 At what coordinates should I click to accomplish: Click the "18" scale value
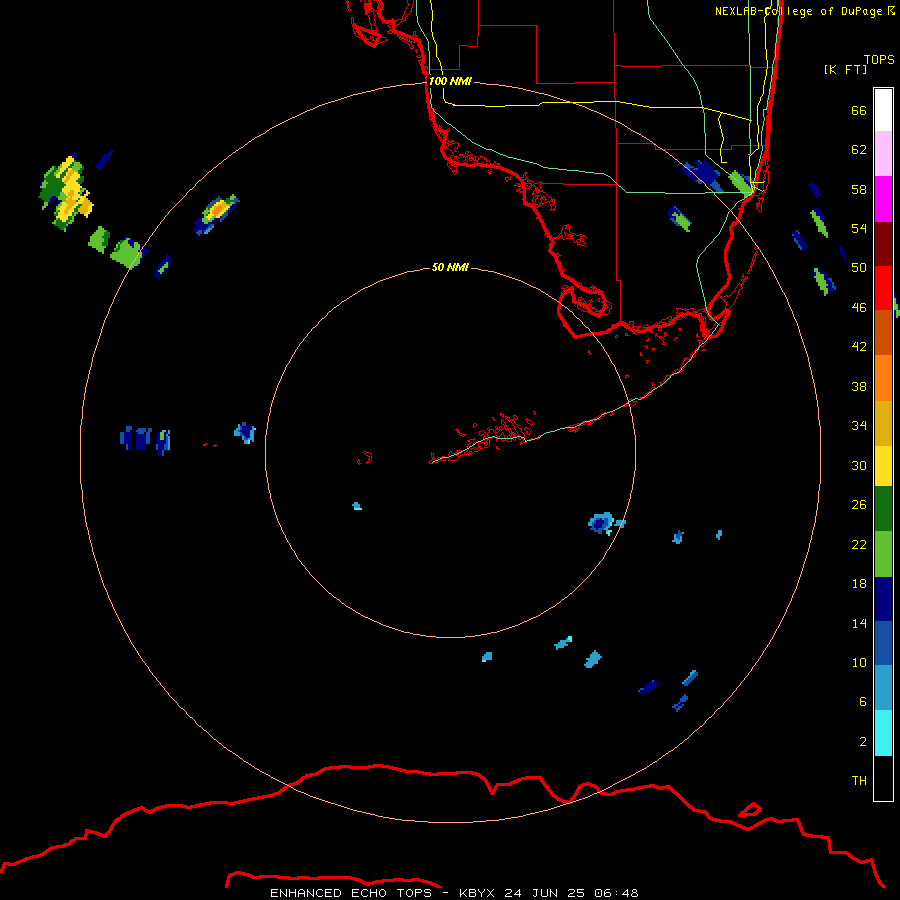(x=859, y=584)
